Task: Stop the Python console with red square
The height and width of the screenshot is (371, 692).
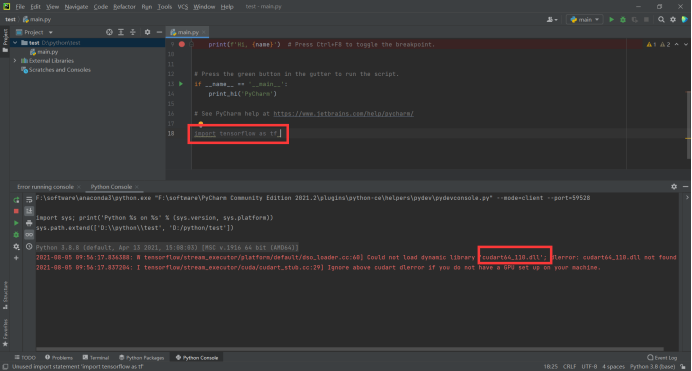Action: [x=16, y=211]
